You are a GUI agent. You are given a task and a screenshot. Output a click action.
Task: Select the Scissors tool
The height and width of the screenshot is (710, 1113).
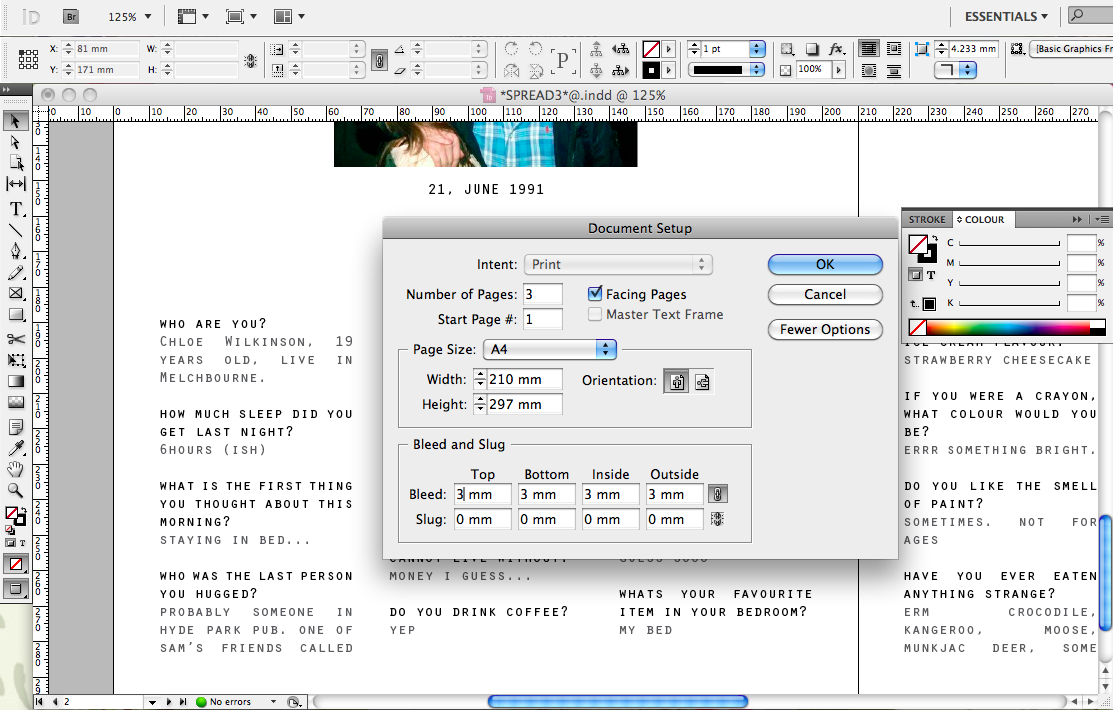tap(14, 339)
